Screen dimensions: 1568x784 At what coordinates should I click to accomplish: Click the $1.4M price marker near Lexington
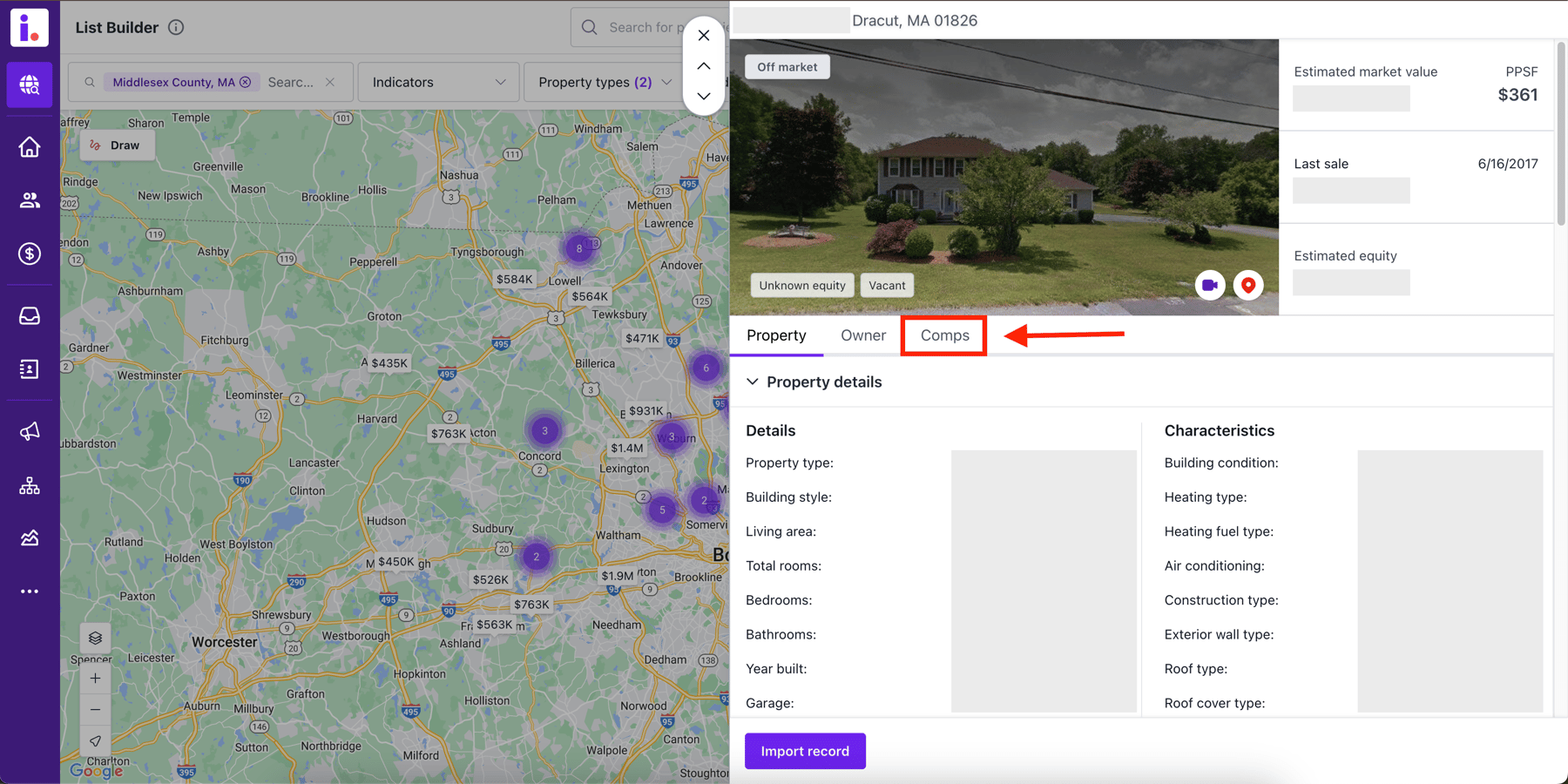pyautogui.click(x=626, y=448)
